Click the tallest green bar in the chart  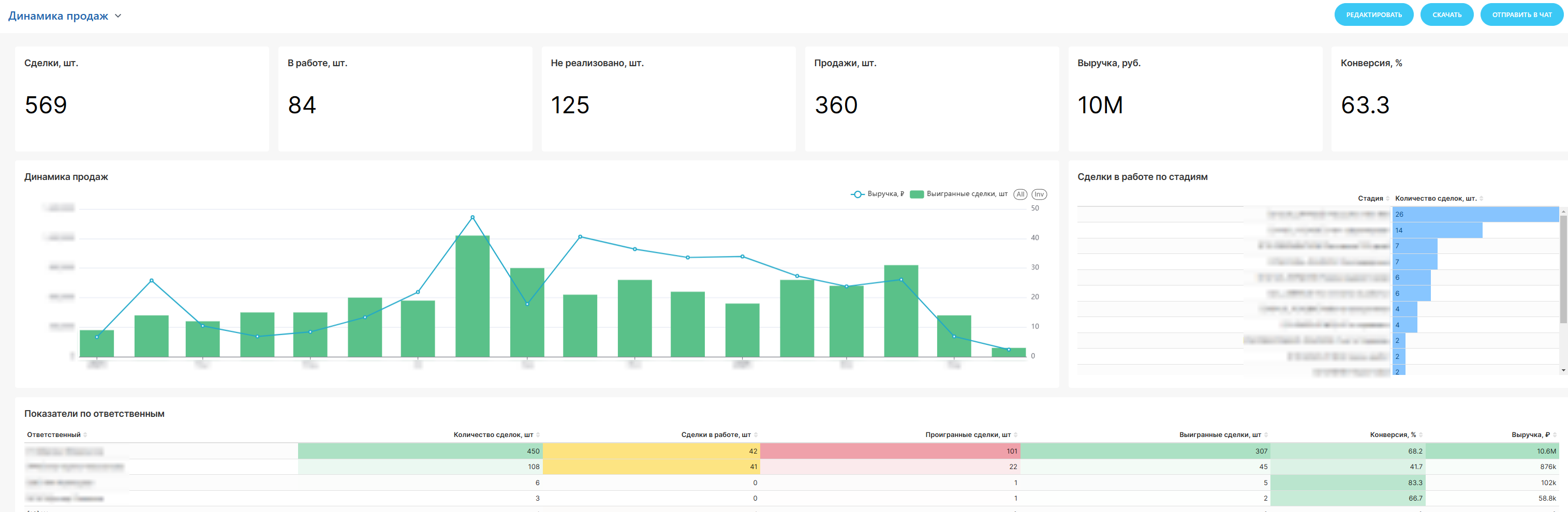472,296
